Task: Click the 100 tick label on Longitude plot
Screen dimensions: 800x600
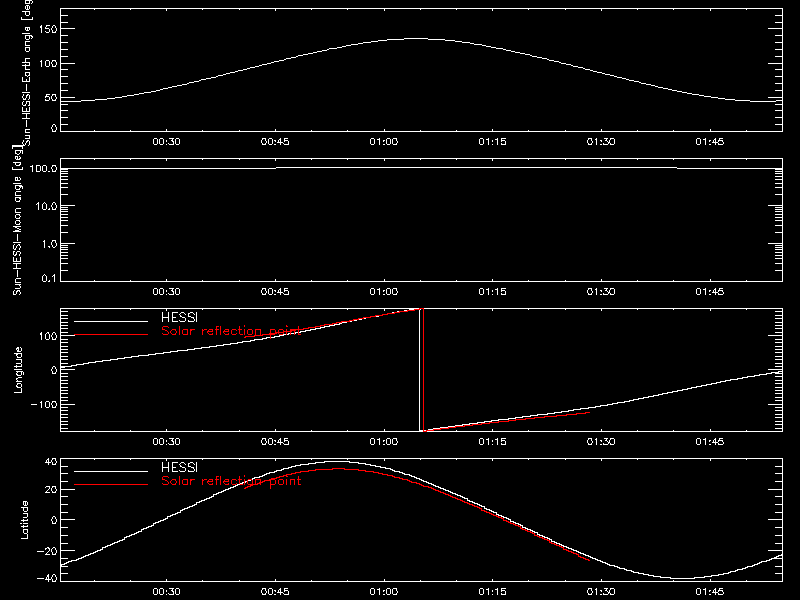Action: point(47,336)
